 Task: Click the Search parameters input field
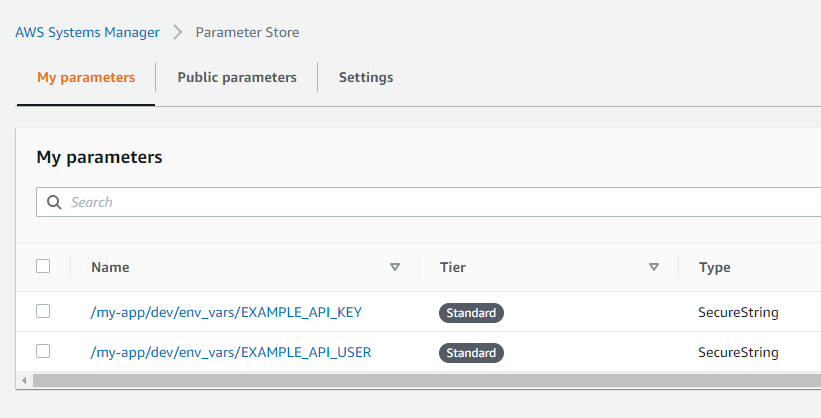click(428, 202)
